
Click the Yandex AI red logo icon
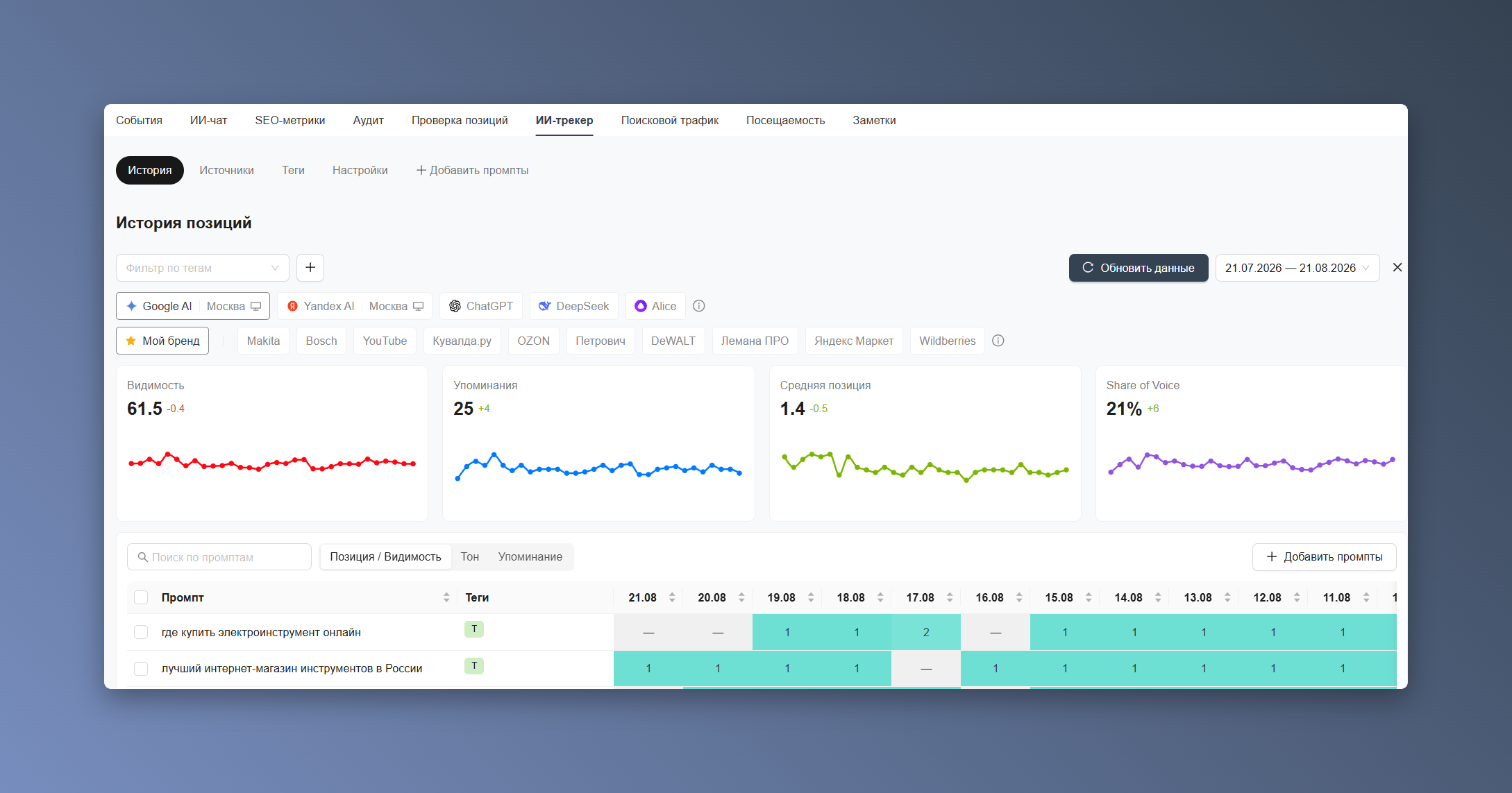[x=293, y=306]
